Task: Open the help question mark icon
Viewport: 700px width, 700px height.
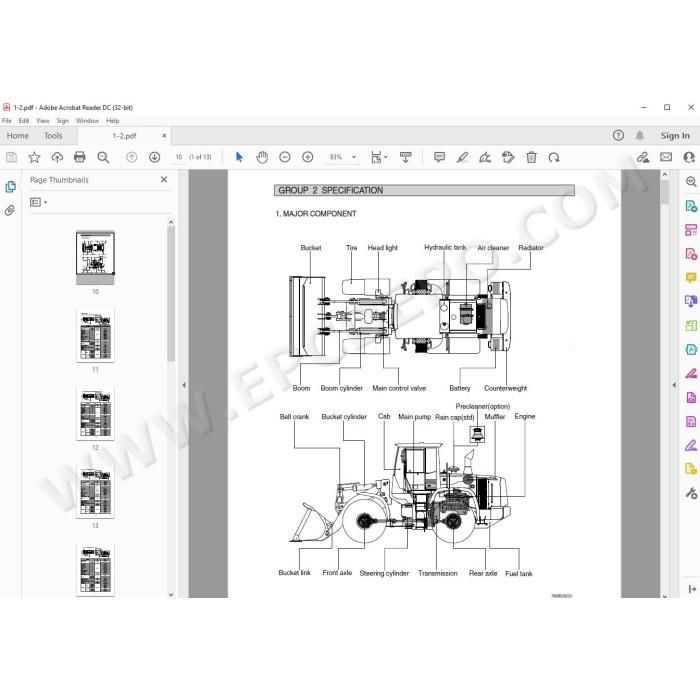Action: [618, 135]
